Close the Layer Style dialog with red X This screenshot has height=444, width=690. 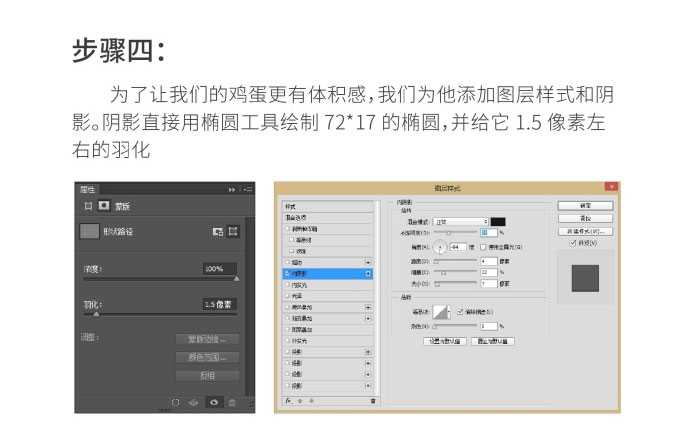(611, 187)
